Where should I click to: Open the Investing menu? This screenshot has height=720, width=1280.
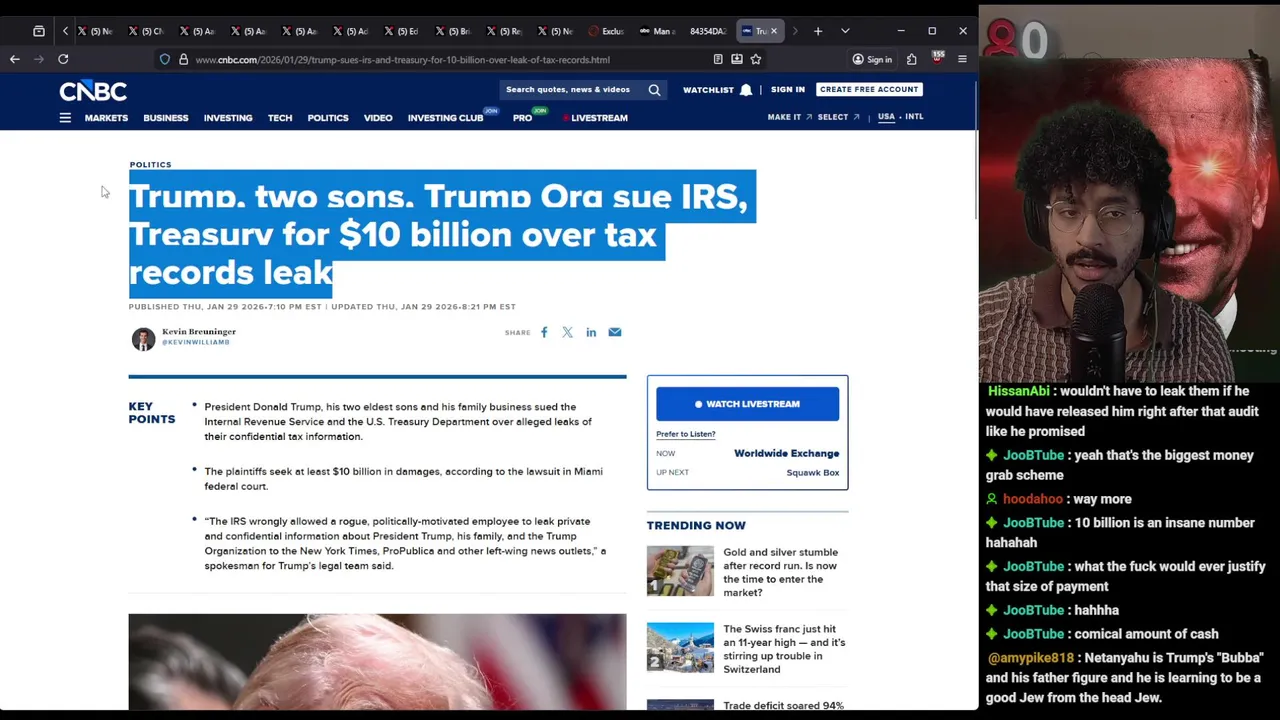pos(228,118)
